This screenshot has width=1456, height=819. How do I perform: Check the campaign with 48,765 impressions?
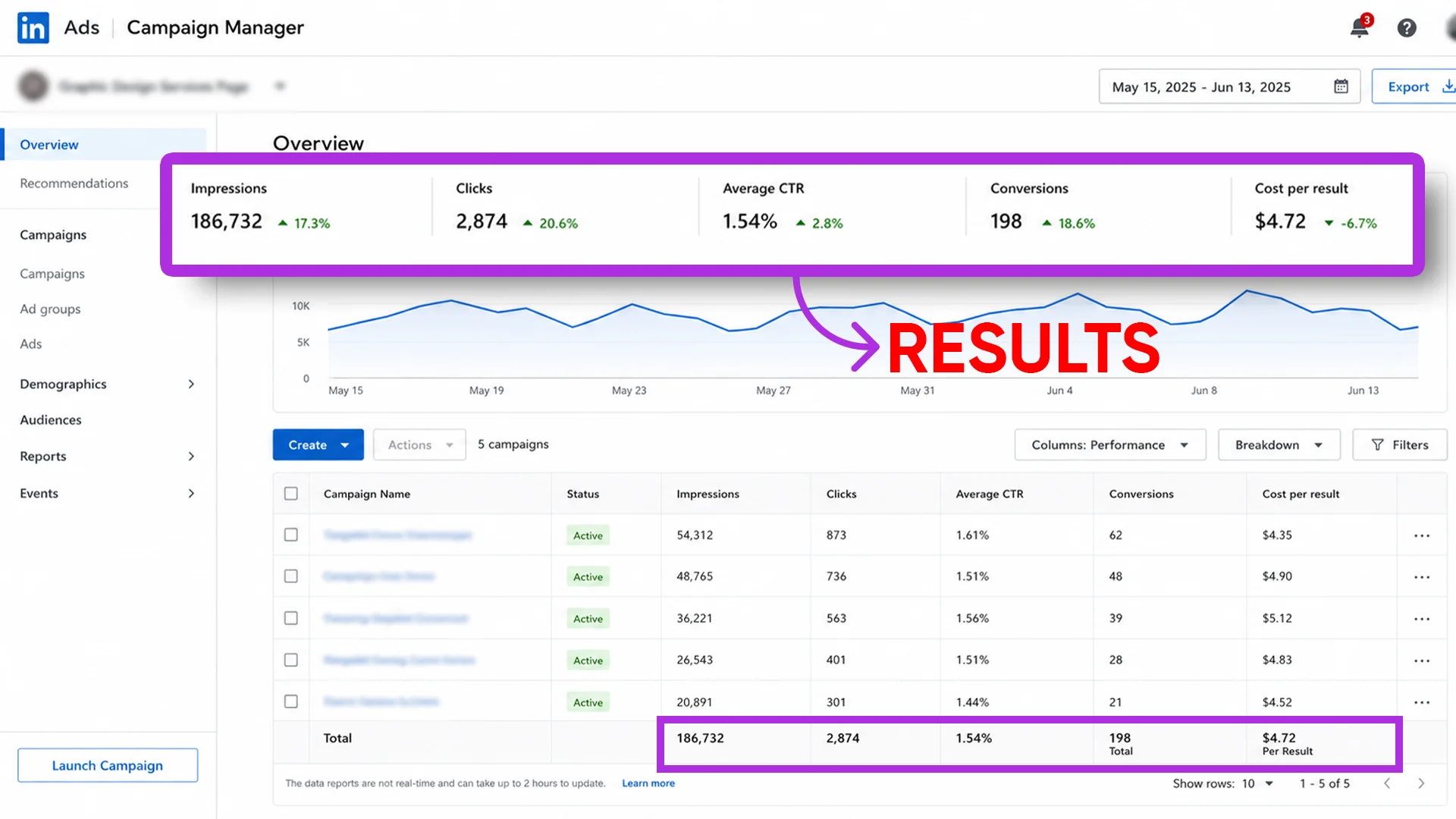(291, 576)
